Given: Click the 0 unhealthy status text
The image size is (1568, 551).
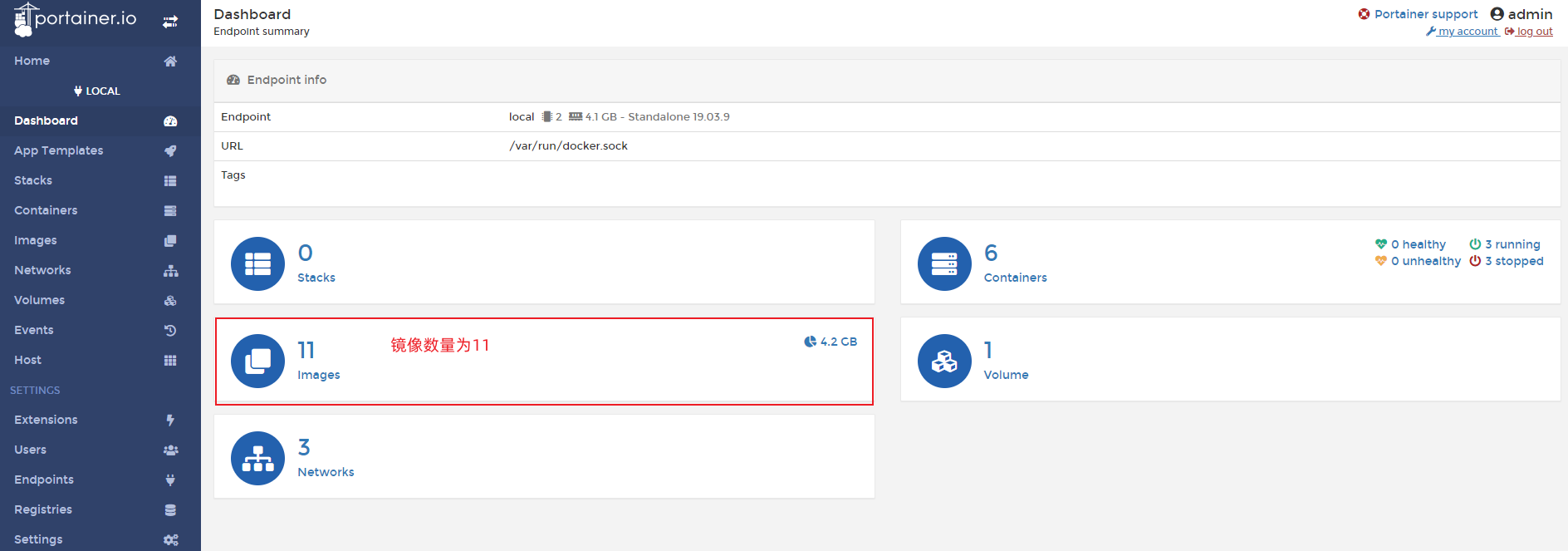Looking at the screenshot, I should point(1426,261).
